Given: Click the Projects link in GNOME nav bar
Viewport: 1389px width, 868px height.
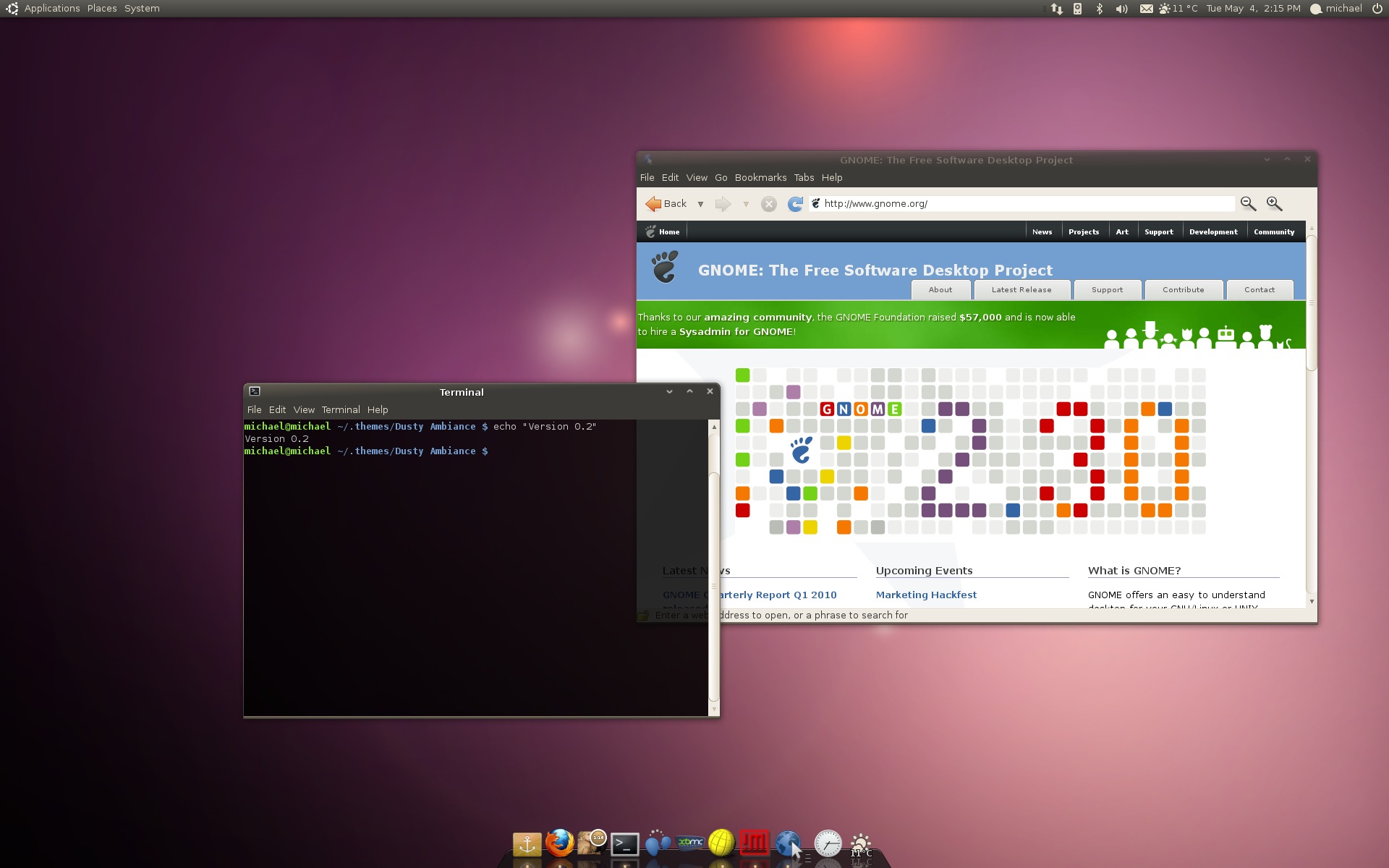Looking at the screenshot, I should coord(1084,232).
